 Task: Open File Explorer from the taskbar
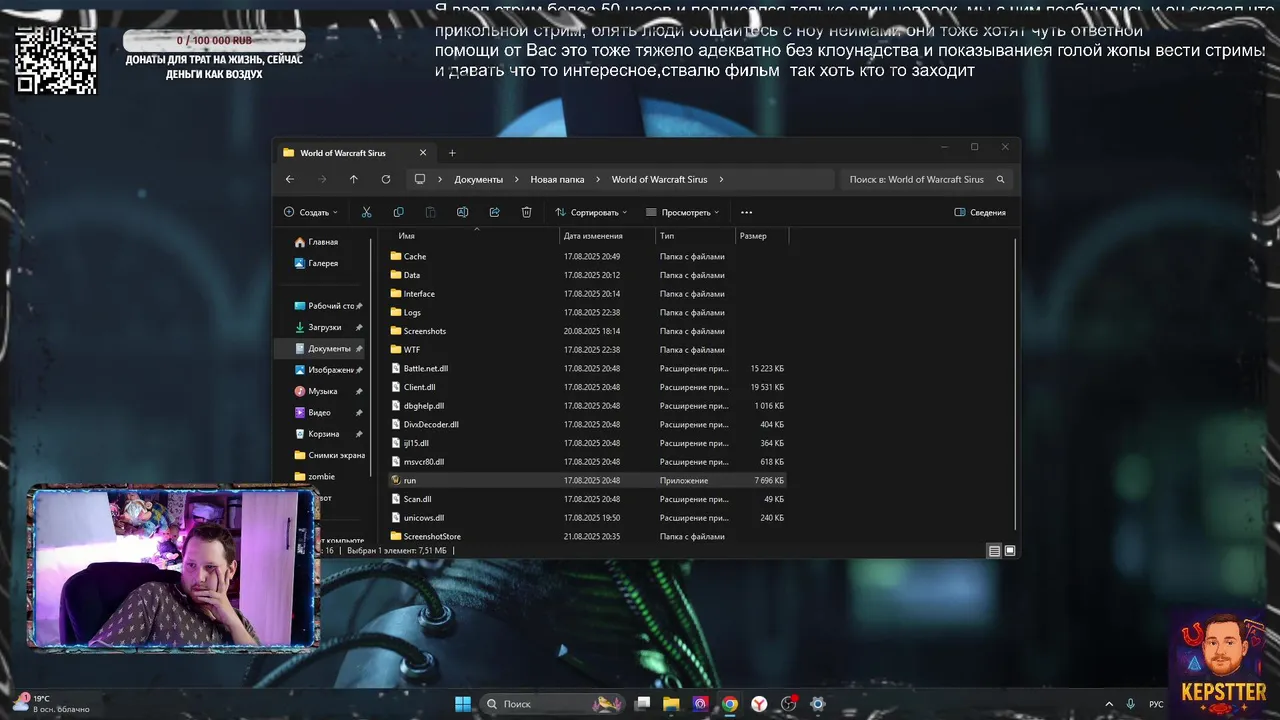[672, 704]
